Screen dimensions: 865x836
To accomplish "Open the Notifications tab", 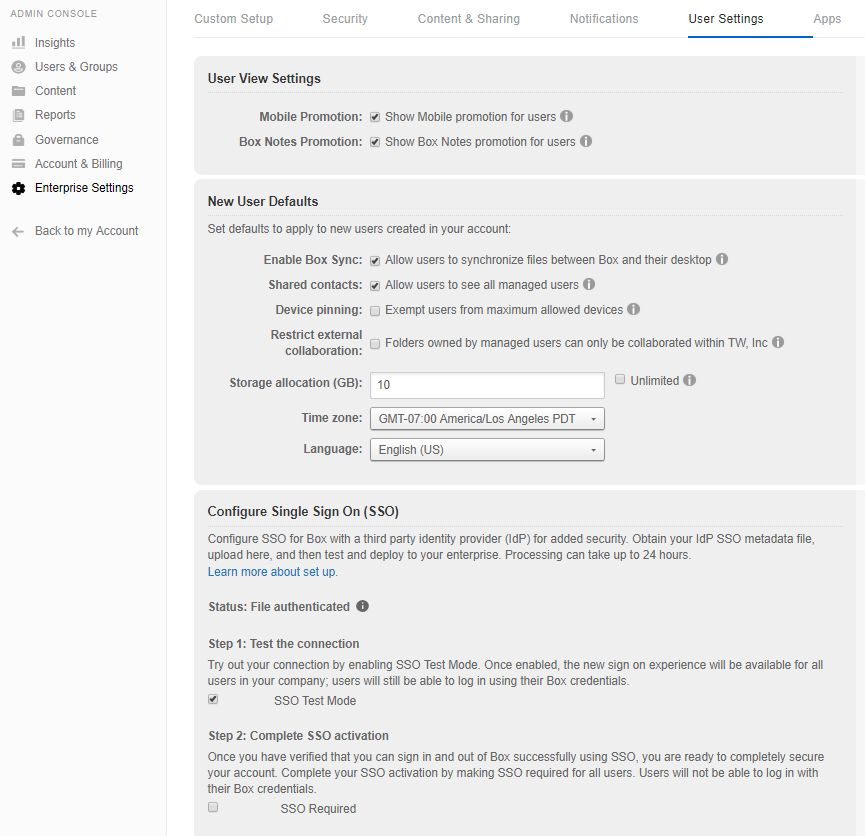I will pyautogui.click(x=604, y=19).
